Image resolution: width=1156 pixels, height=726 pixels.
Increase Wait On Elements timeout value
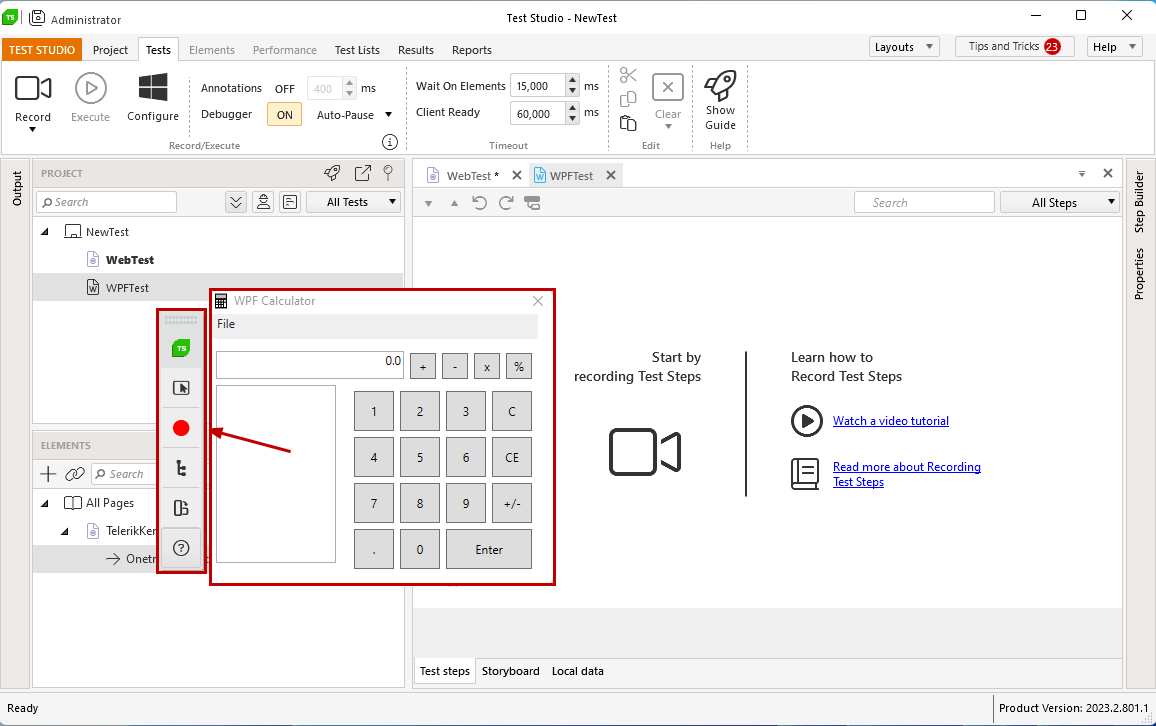(573, 80)
